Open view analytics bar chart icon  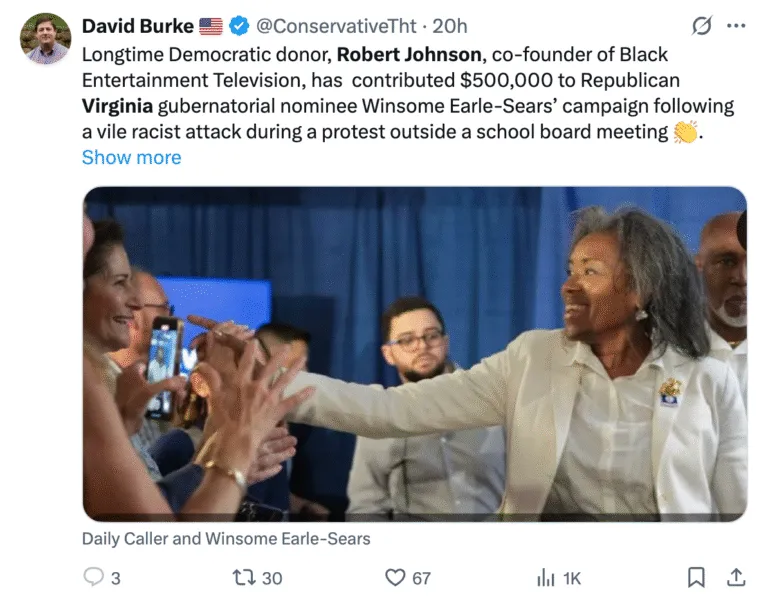pyautogui.click(x=546, y=577)
